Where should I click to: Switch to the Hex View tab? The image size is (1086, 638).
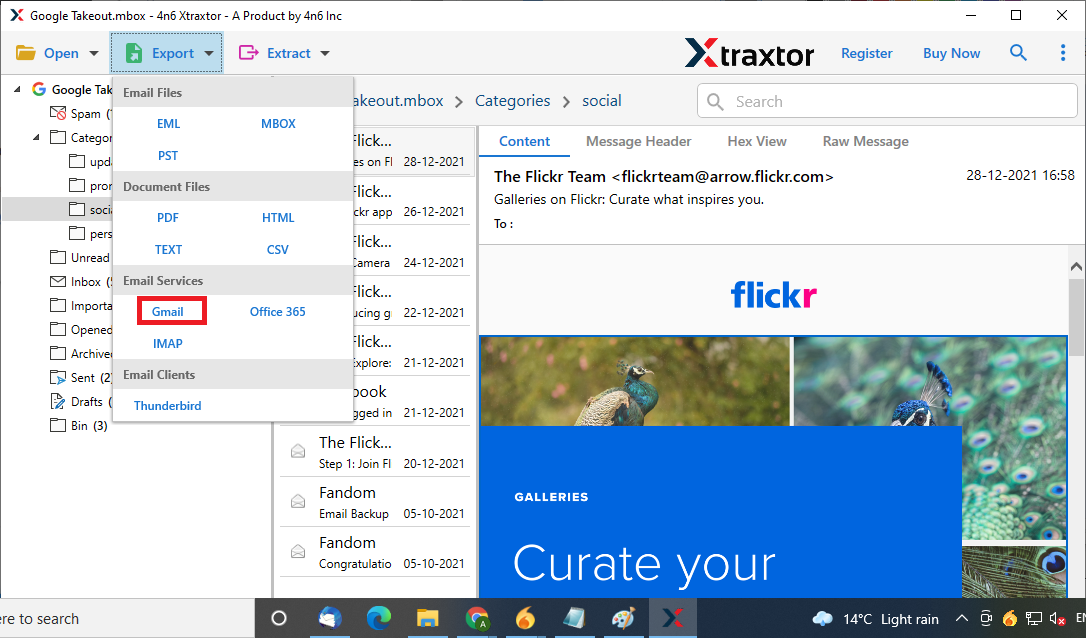pyautogui.click(x=756, y=142)
